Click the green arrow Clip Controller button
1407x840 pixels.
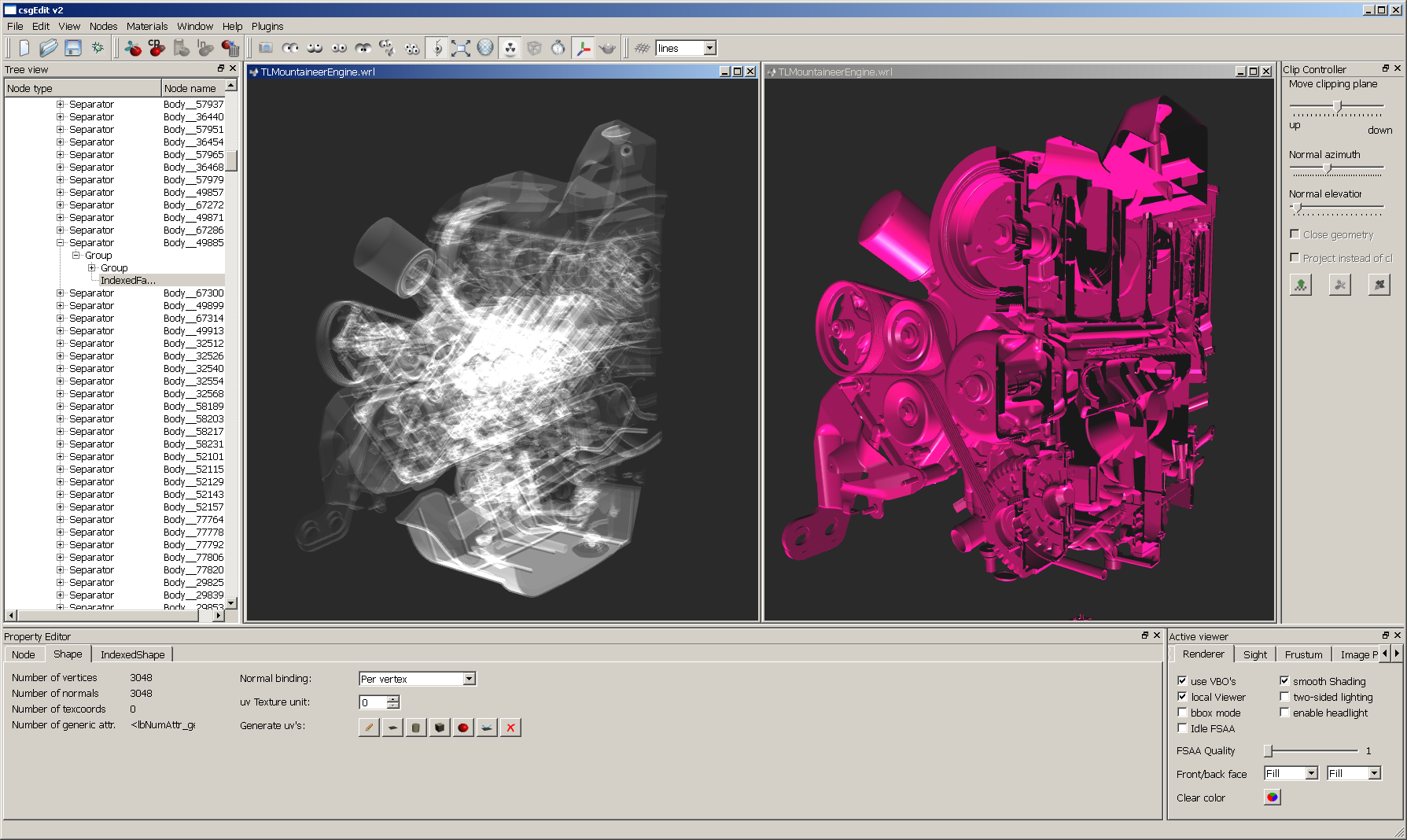pos(1301,285)
